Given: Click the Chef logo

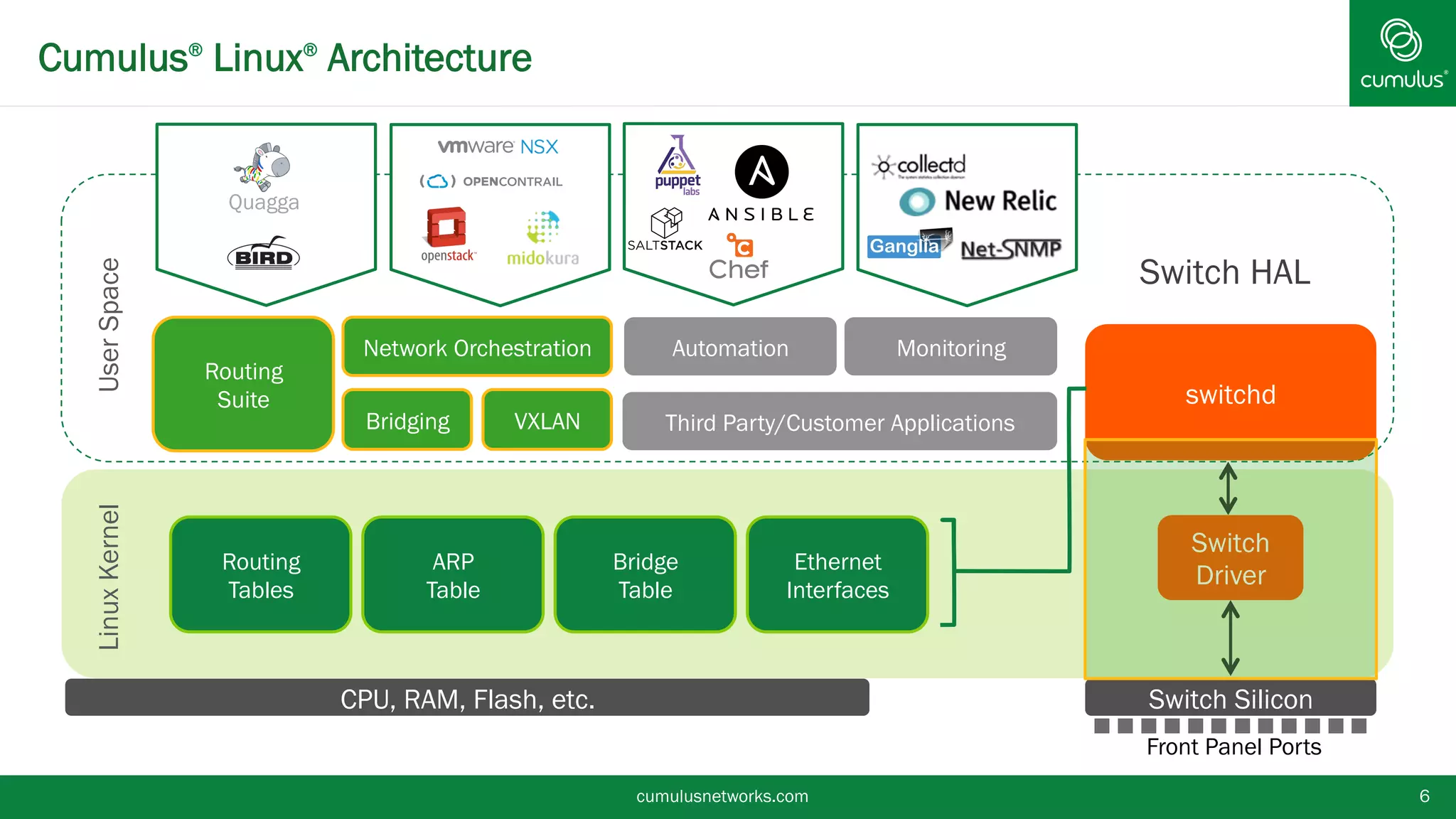Looking at the screenshot, I should pyautogui.click(x=739, y=258).
